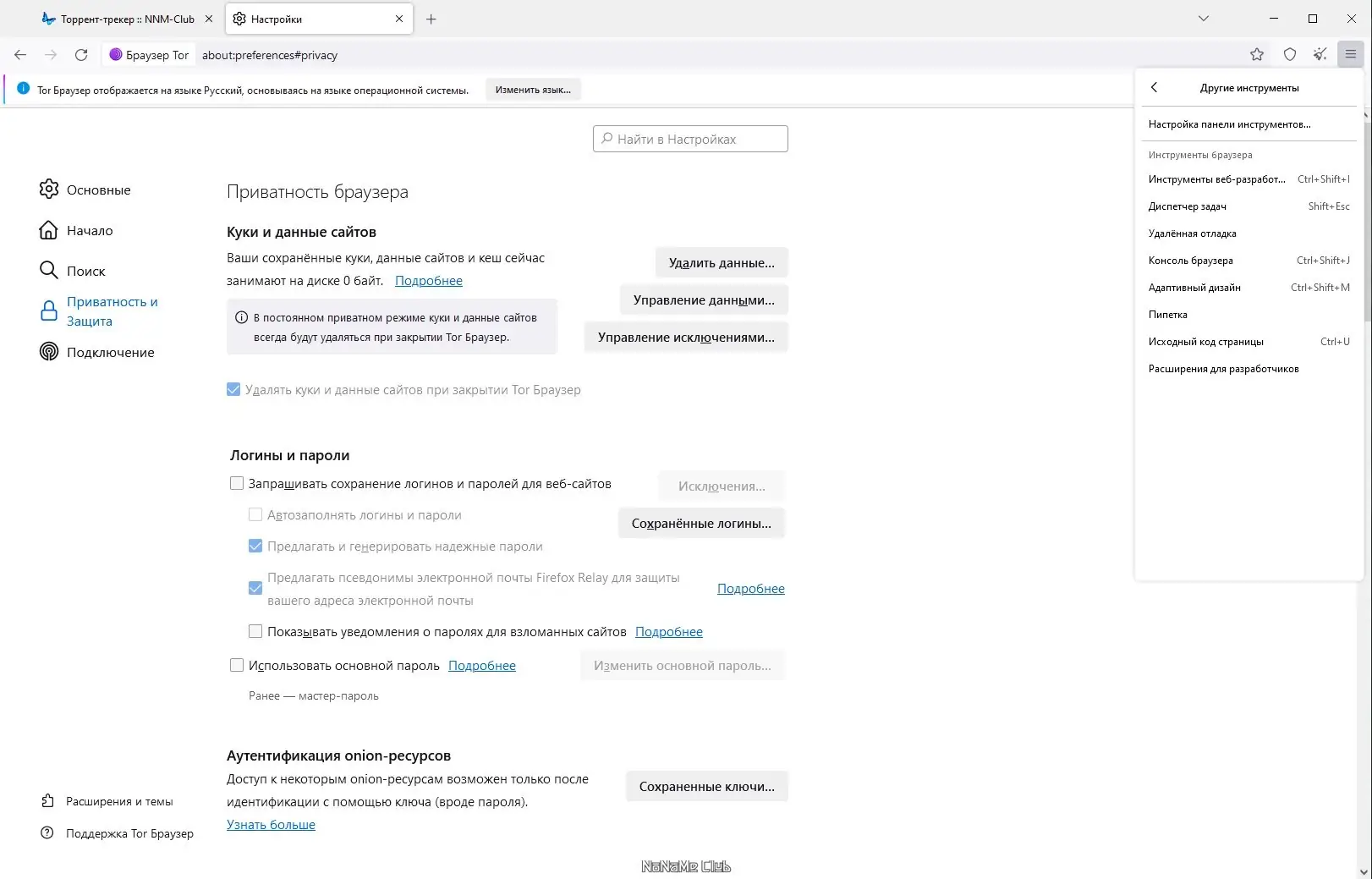Viewport: 1372px width, 879px height.
Task: Open Настройка панели инструментов menu item
Action: (1249, 124)
